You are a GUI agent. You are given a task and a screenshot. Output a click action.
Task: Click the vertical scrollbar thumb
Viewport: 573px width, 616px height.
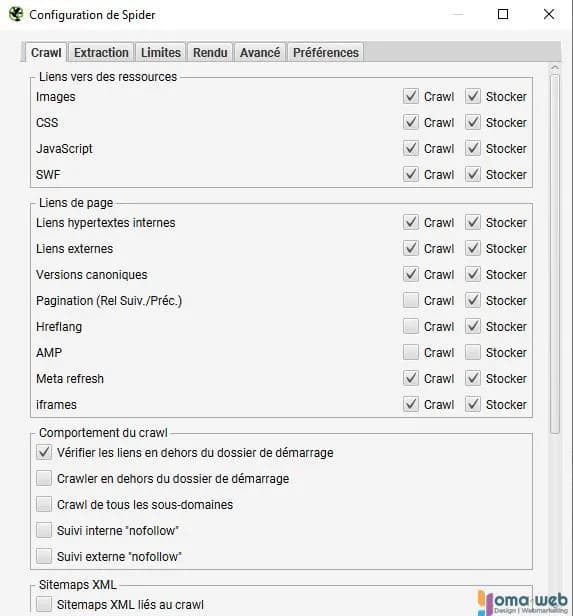tap(555, 254)
